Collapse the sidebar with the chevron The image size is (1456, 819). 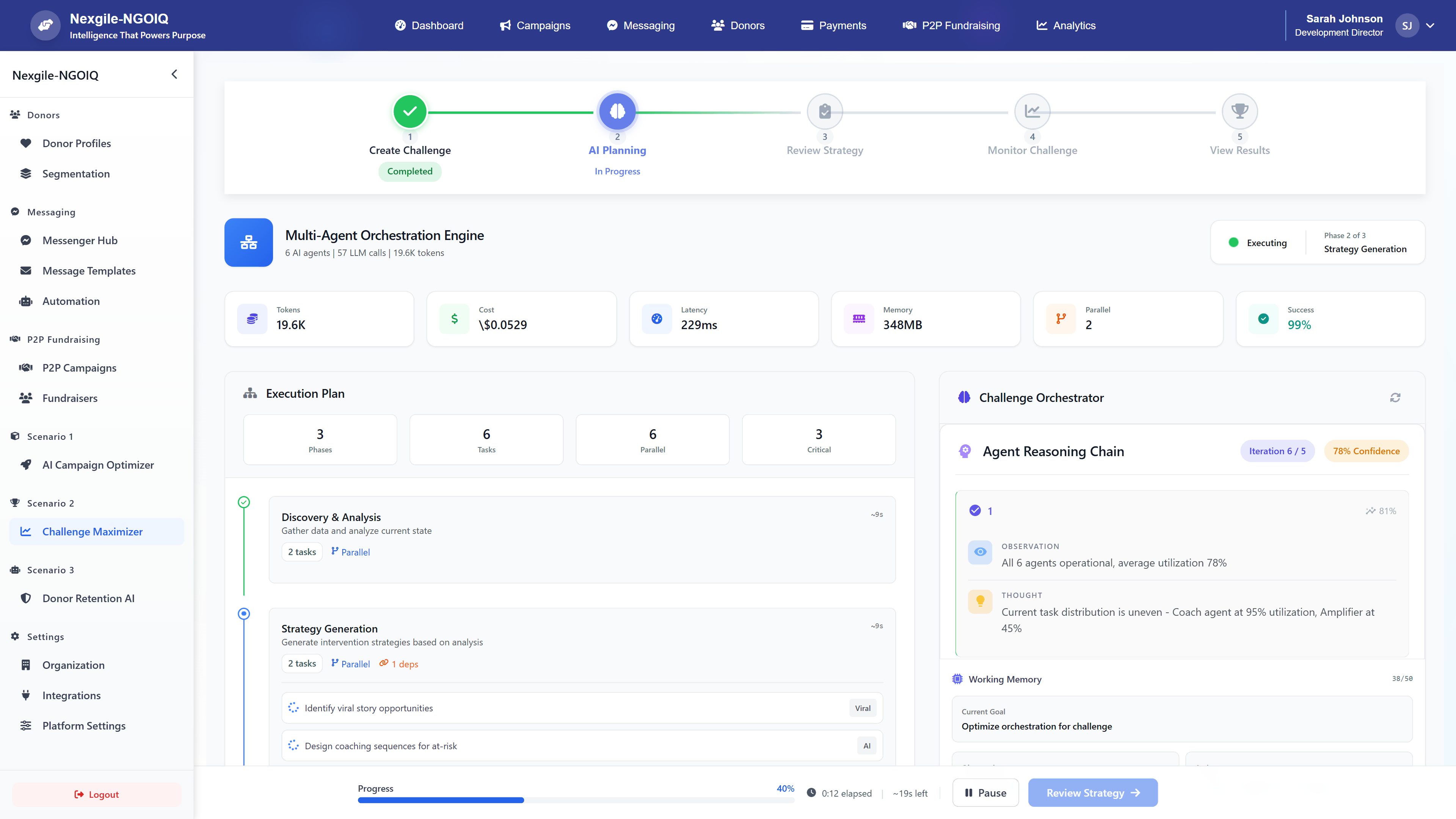(174, 74)
